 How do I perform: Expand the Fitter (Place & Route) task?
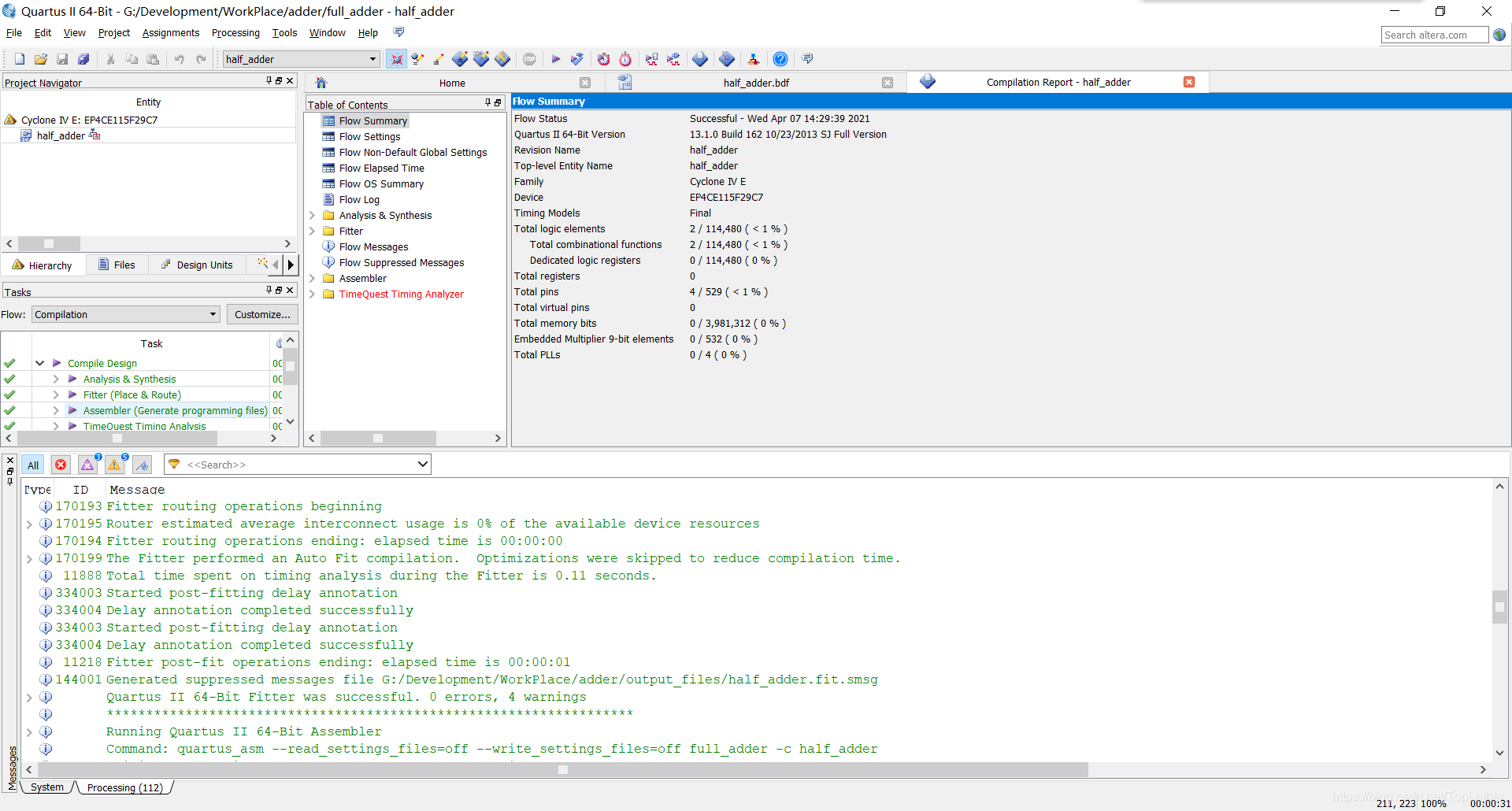(56, 394)
